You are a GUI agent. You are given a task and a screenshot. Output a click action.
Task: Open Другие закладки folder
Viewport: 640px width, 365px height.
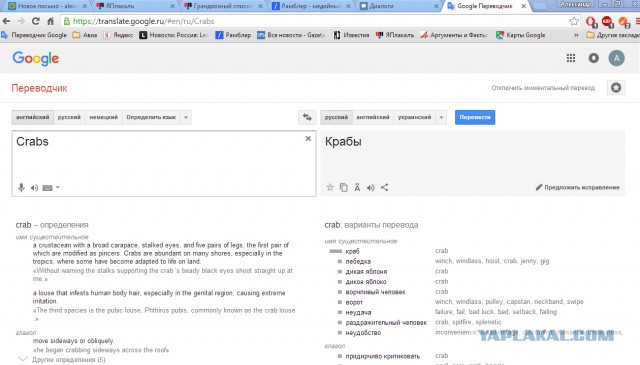tap(613, 35)
